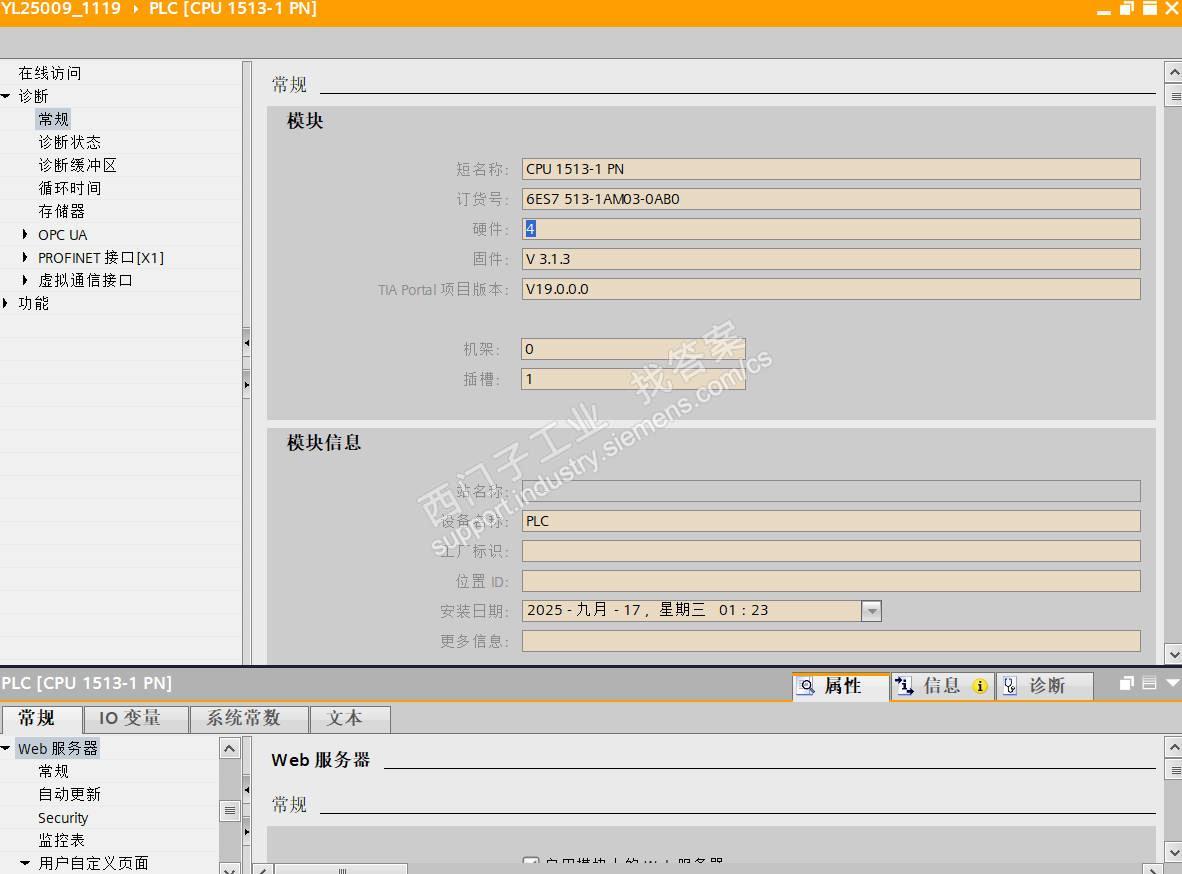Click left collapse arrow on properties splitter
1182x874 pixels.
[x=247, y=790]
